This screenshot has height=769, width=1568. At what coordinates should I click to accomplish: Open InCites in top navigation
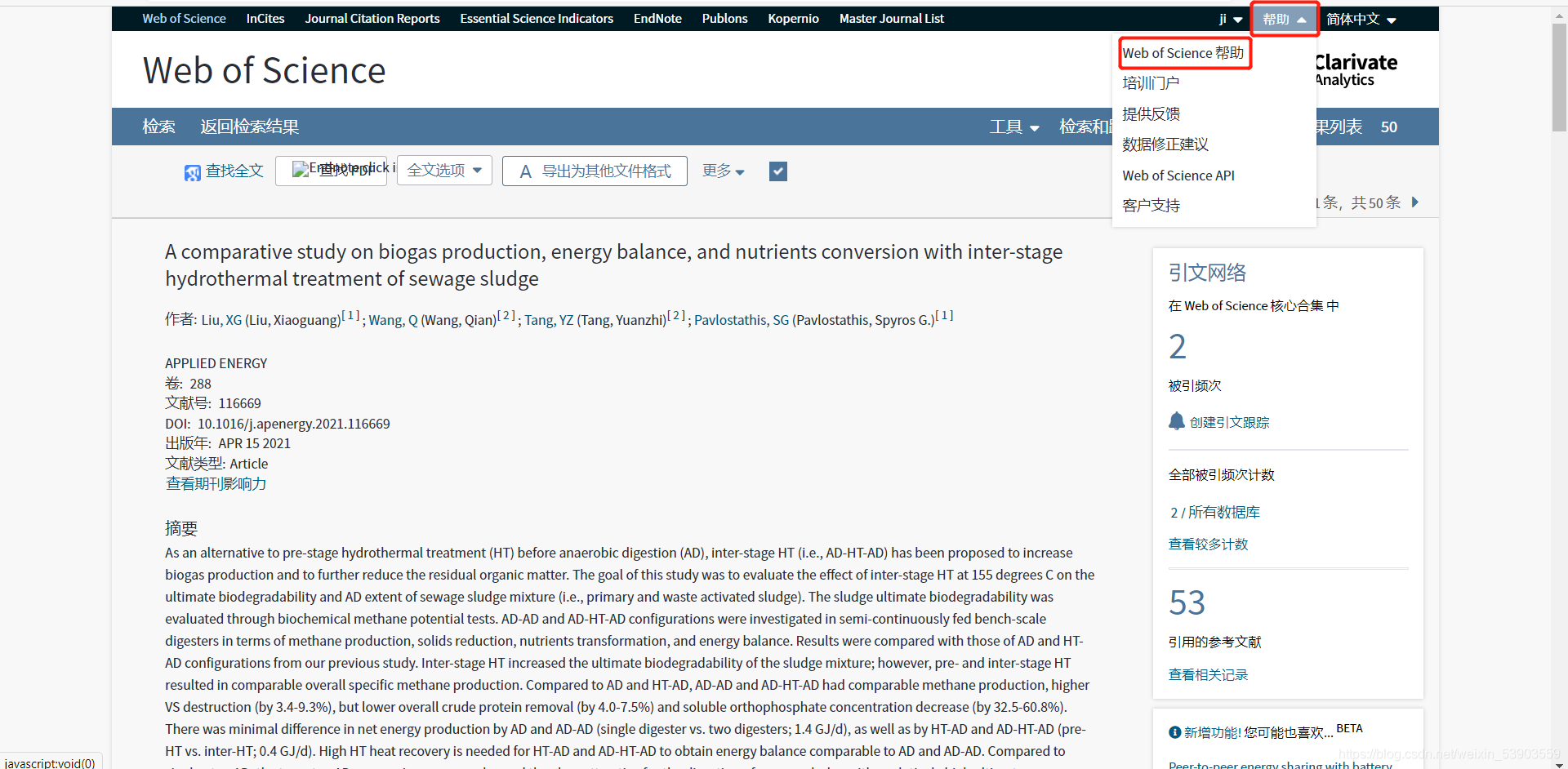(x=265, y=19)
